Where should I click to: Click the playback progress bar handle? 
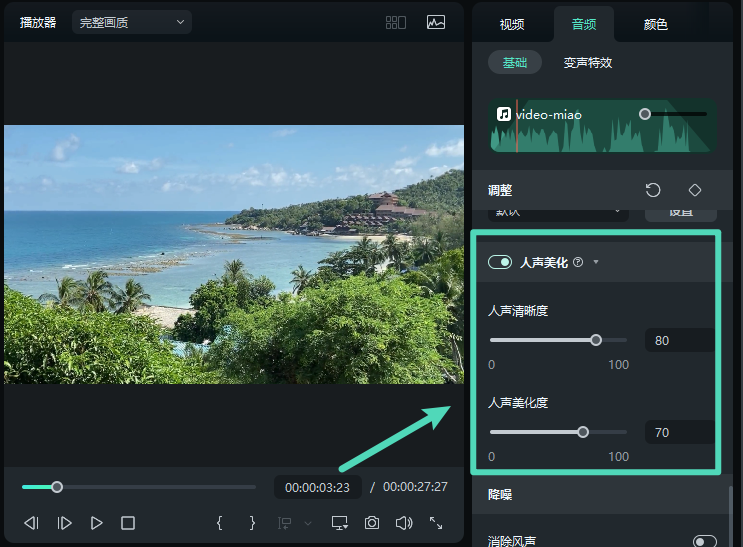pos(57,487)
